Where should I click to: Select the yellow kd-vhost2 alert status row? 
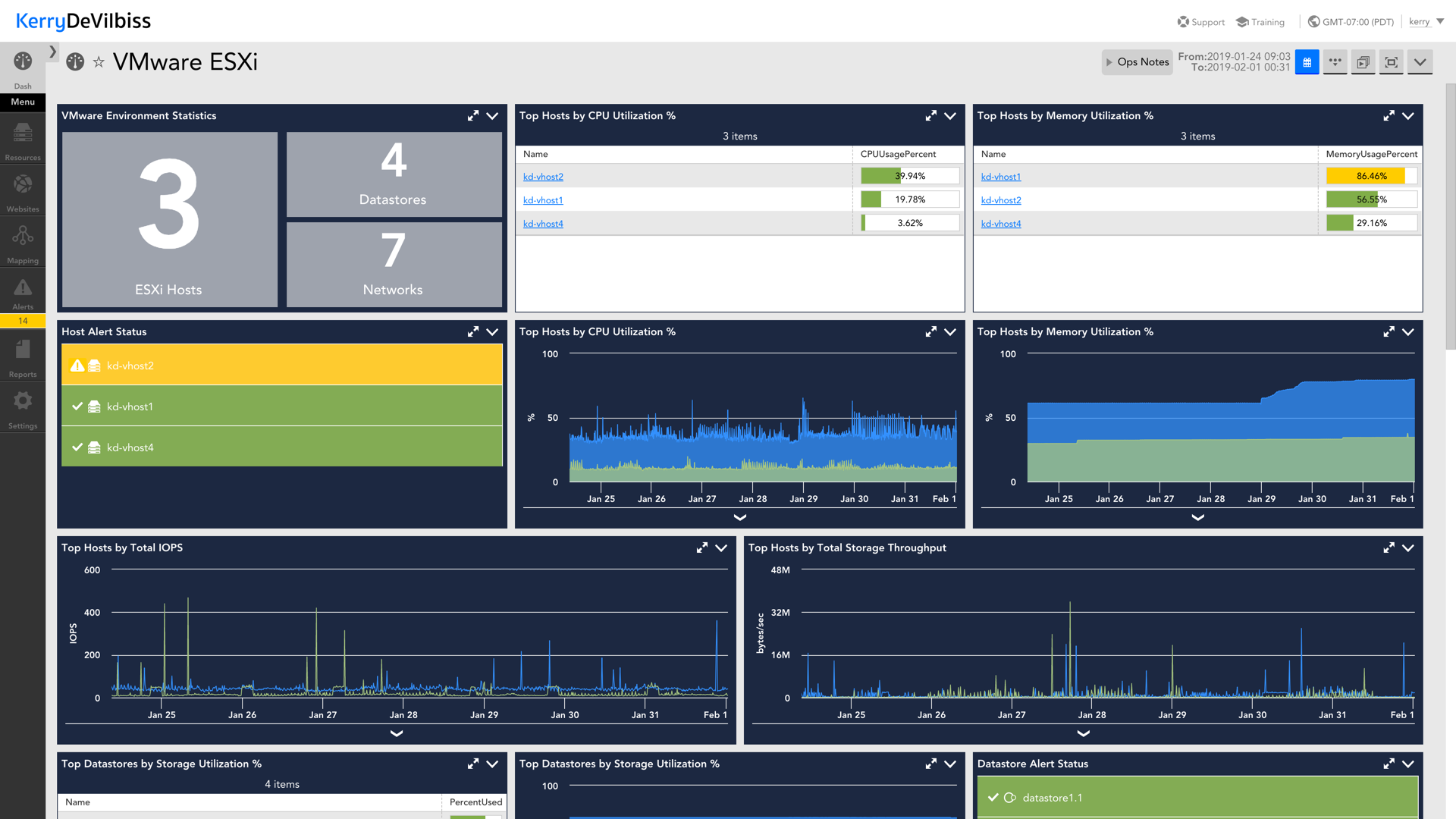282,365
